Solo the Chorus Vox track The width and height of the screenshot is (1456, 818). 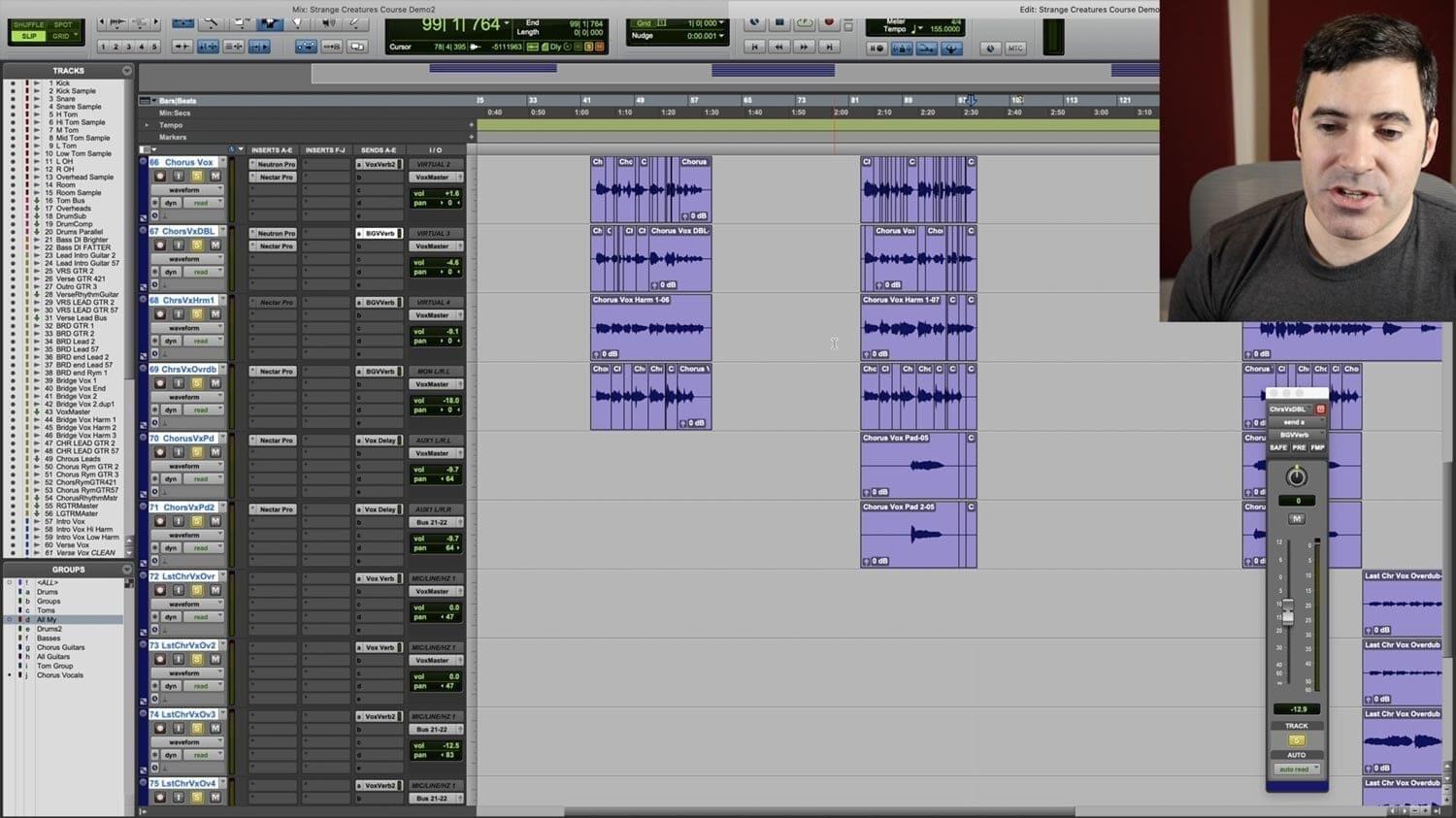click(197, 177)
